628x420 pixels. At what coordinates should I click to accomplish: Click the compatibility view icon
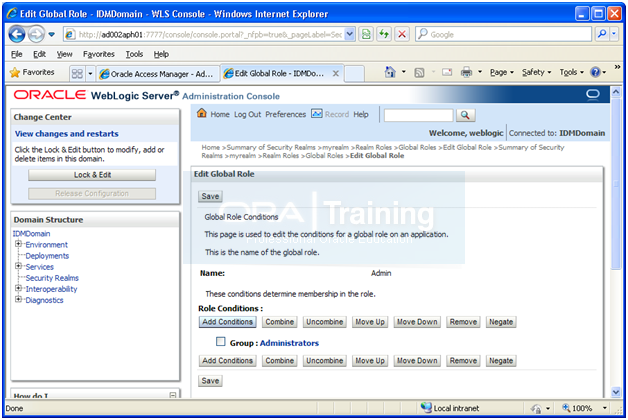[x=366, y=34]
